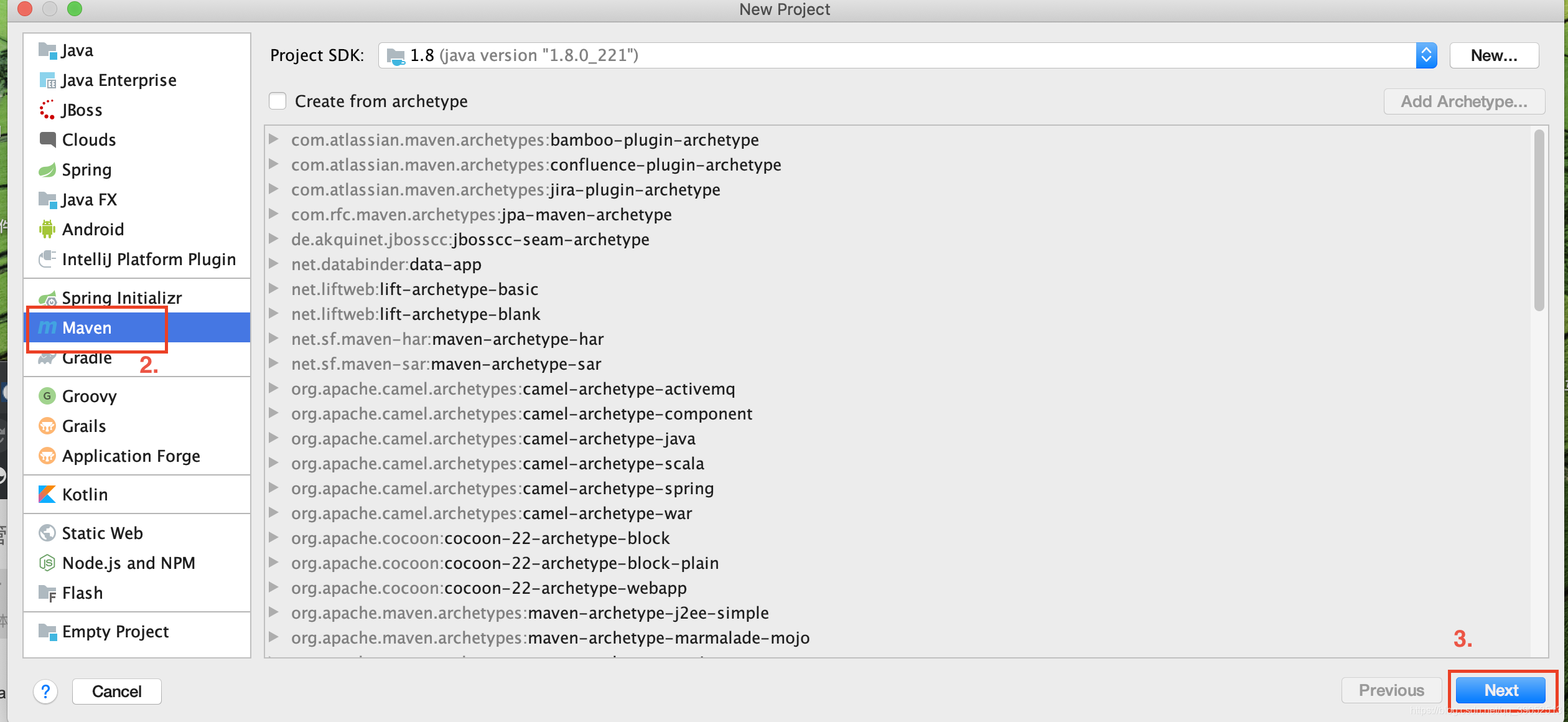Click the Clouds icon in list
Image resolution: width=1568 pixels, height=722 pixels.
pyautogui.click(x=47, y=139)
